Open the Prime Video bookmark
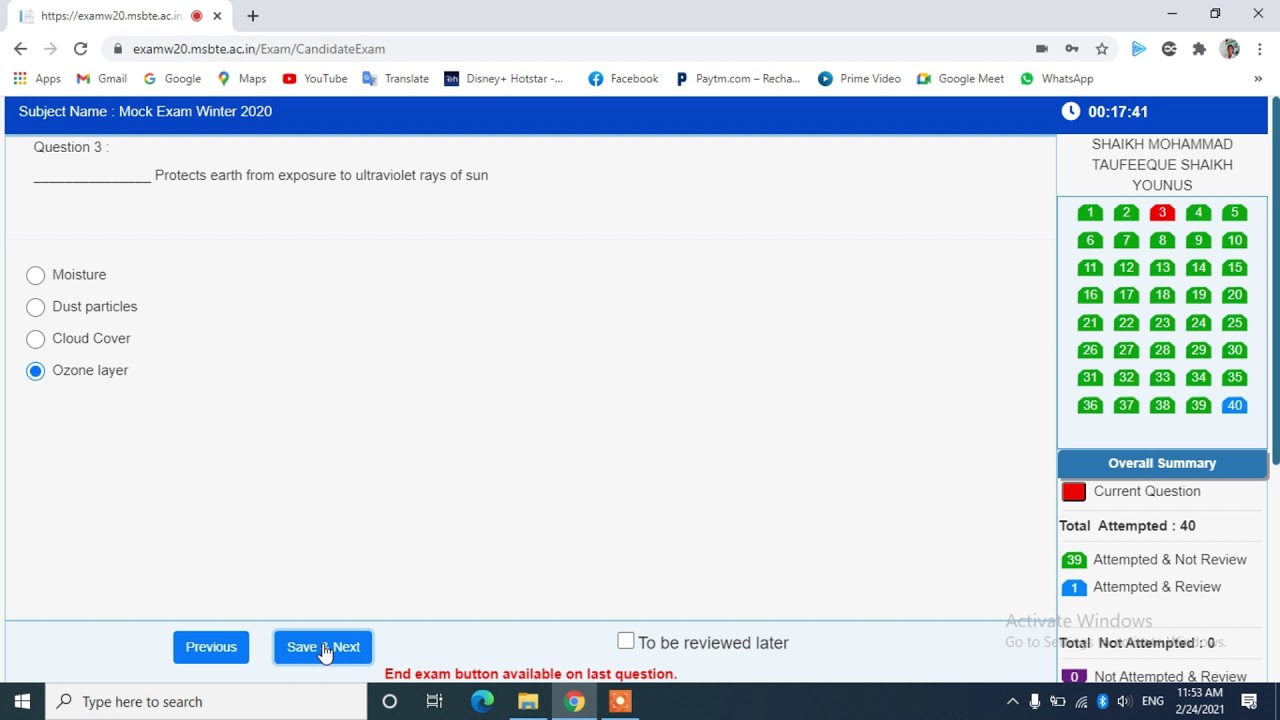 point(859,78)
